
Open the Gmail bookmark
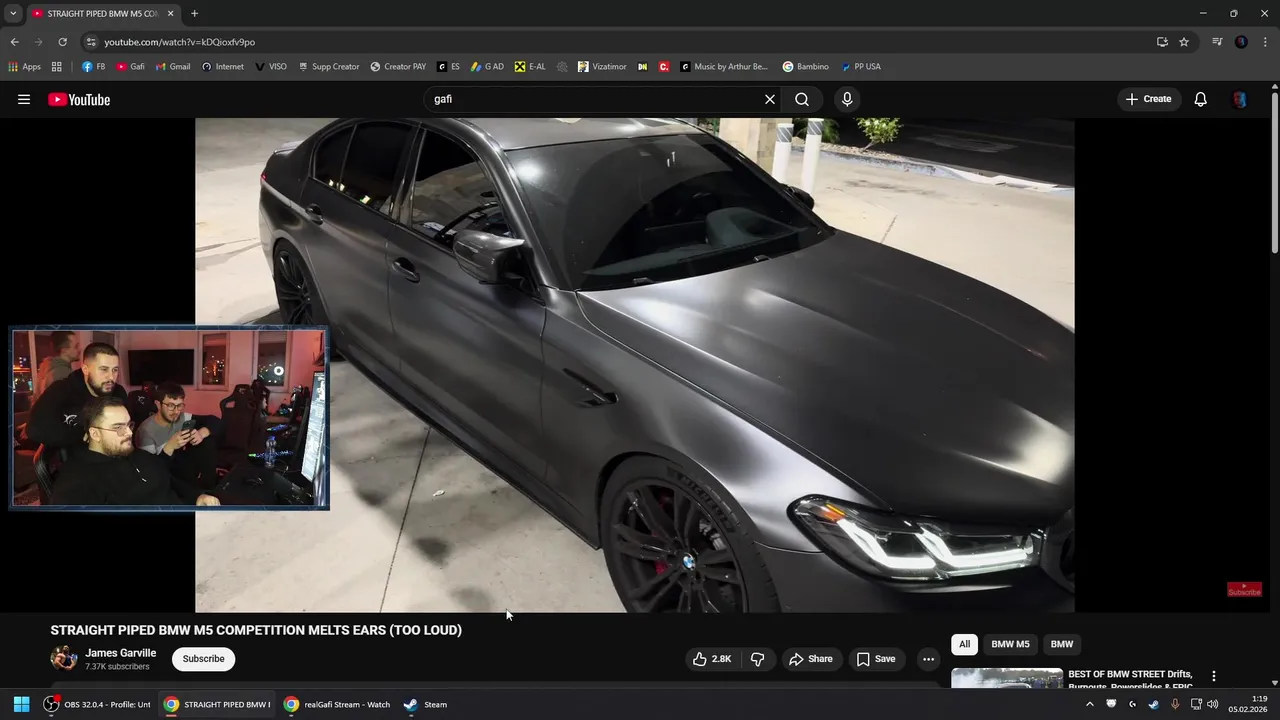[x=173, y=67]
